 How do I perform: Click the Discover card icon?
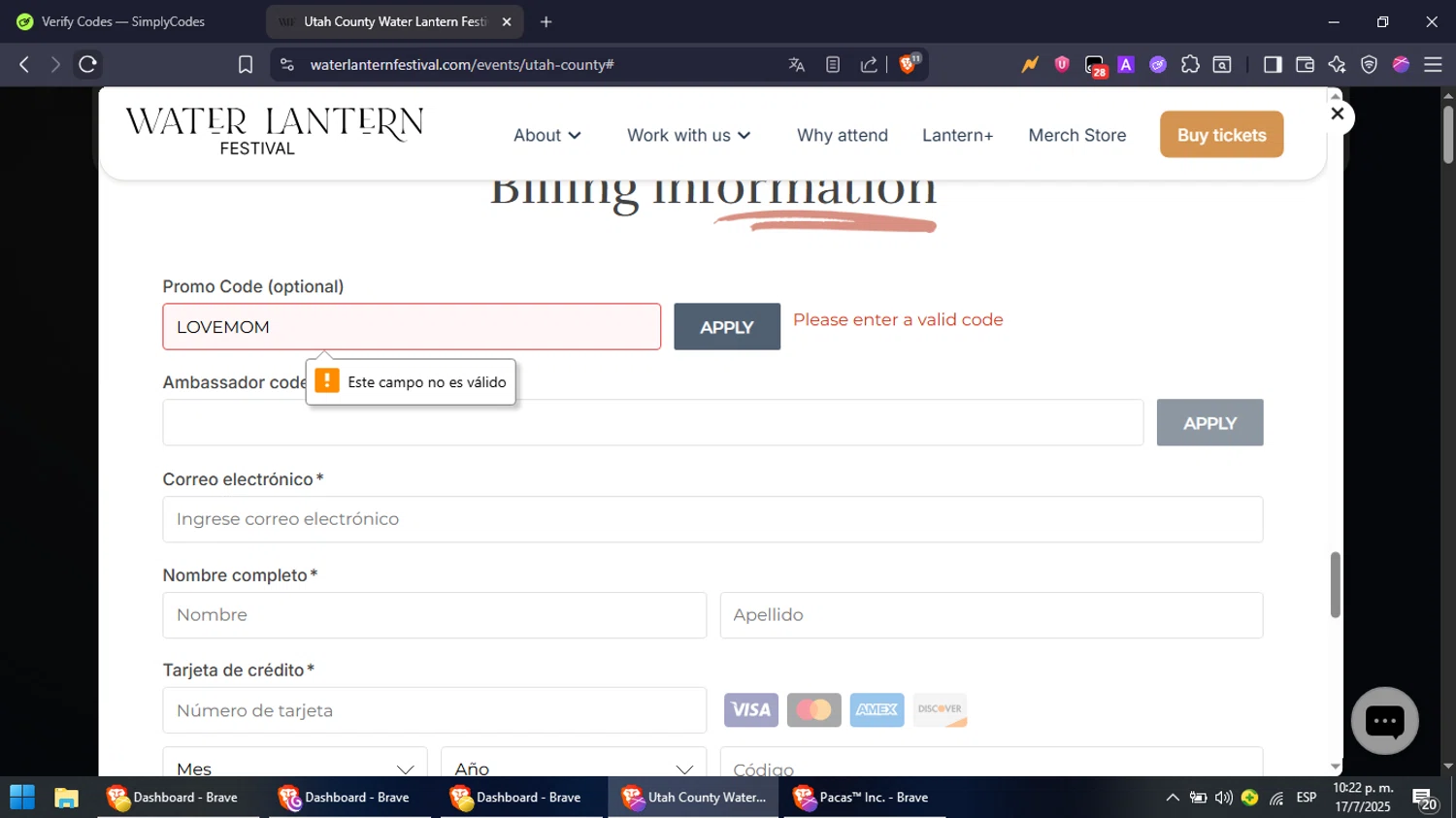click(941, 710)
